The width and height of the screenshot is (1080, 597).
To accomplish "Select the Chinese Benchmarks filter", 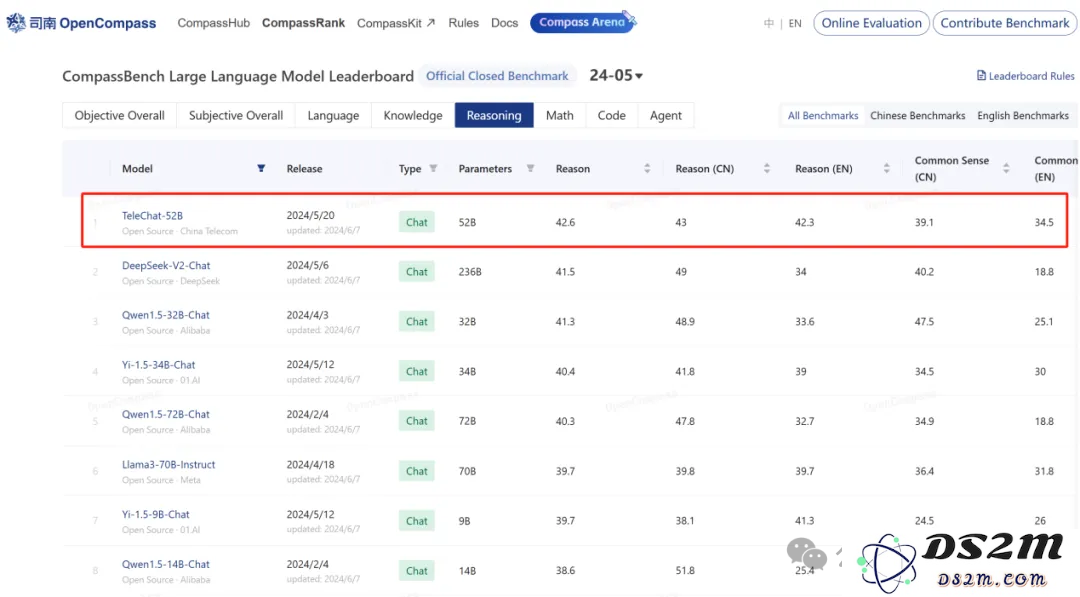I will 917,116.
